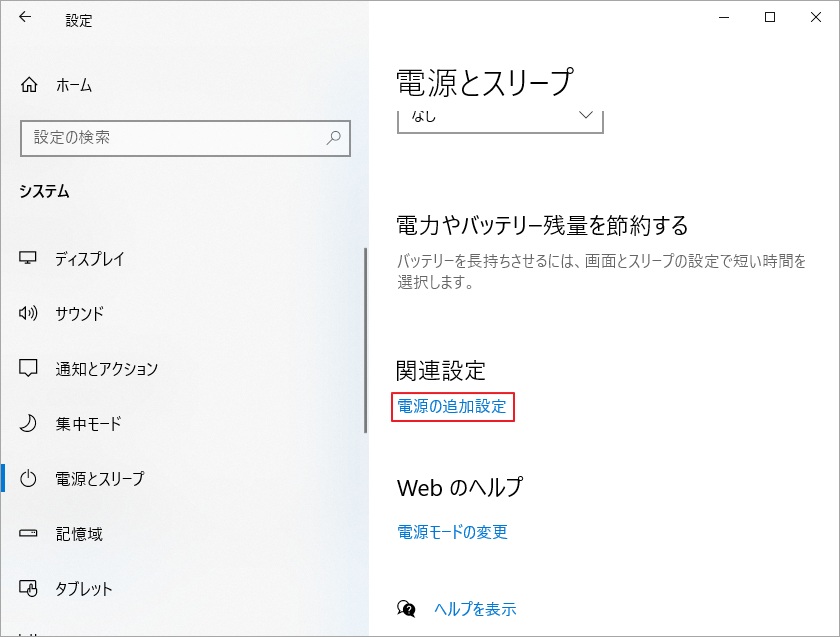Click the 電源とスリープ power icon
The image size is (840, 637).
point(28,478)
